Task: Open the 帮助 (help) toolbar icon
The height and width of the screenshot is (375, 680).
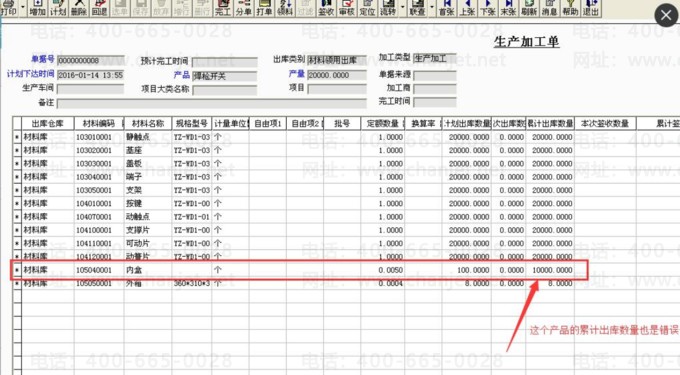Action: (570, 8)
